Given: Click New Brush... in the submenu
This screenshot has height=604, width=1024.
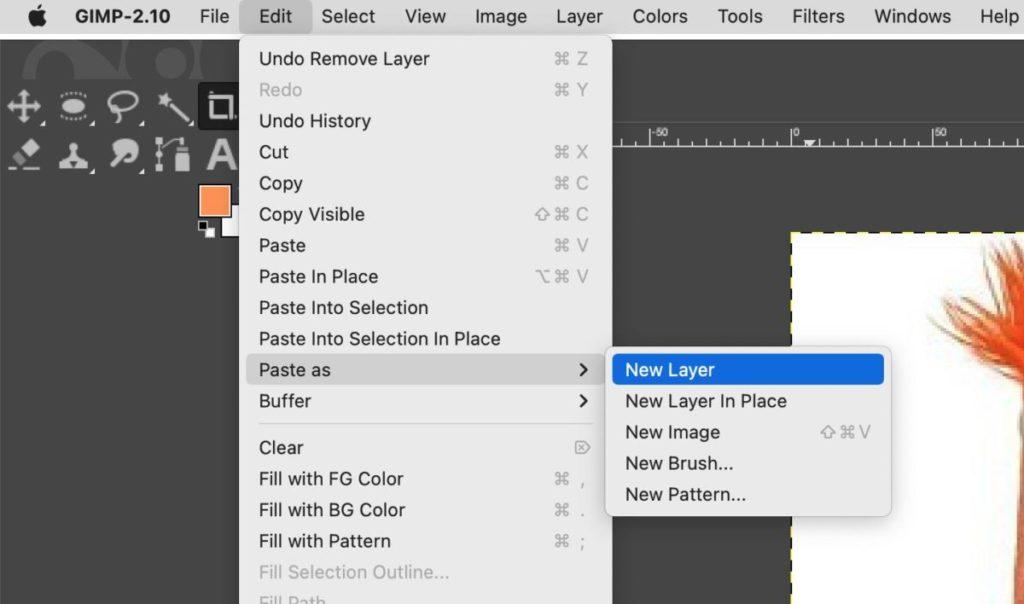Looking at the screenshot, I should [x=679, y=463].
